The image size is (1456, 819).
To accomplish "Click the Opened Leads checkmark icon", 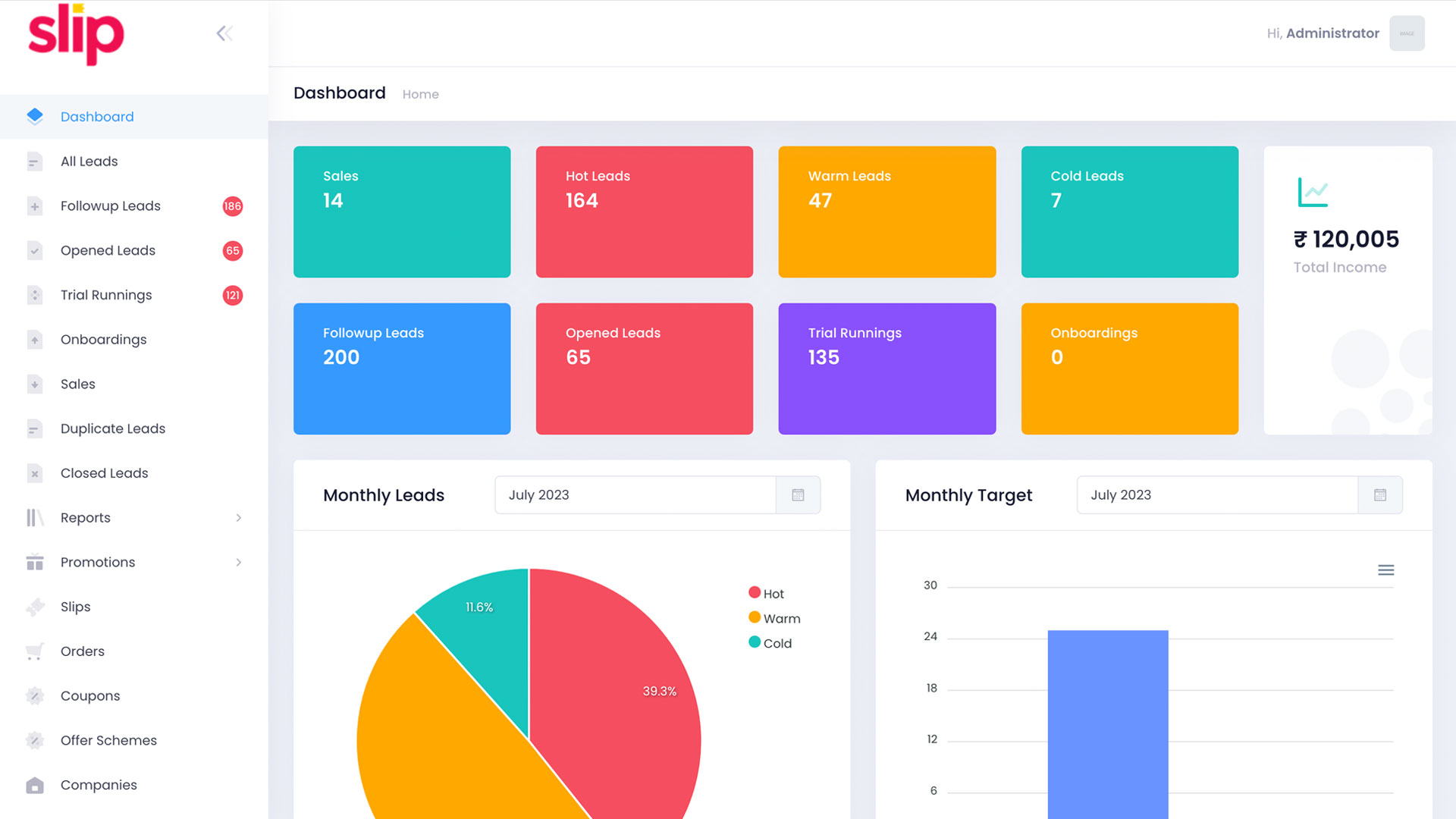I will [35, 250].
